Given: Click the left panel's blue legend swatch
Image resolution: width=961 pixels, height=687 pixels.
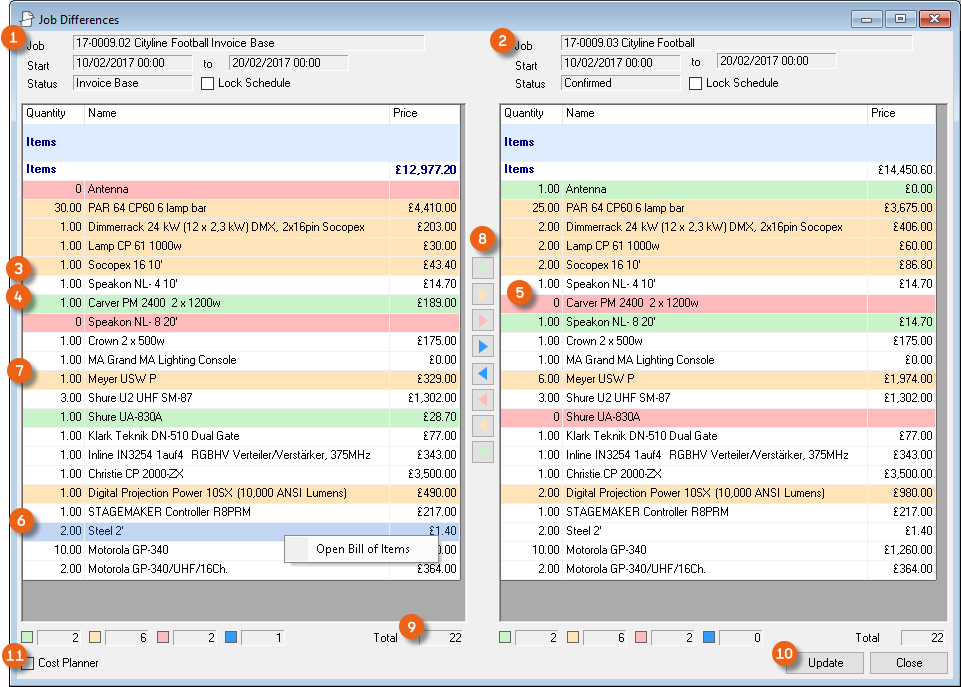Looking at the screenshot, I should (x=231, y=637).
